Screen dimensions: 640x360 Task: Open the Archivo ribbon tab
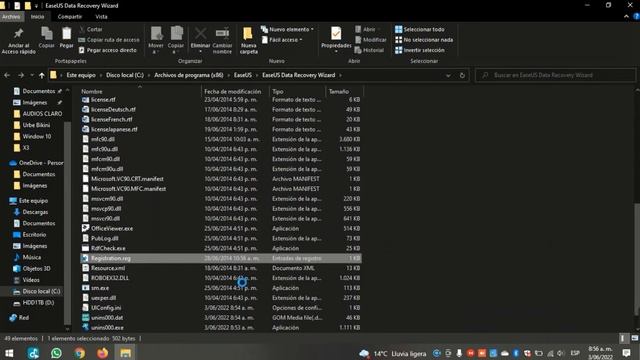tap(11, 17)
